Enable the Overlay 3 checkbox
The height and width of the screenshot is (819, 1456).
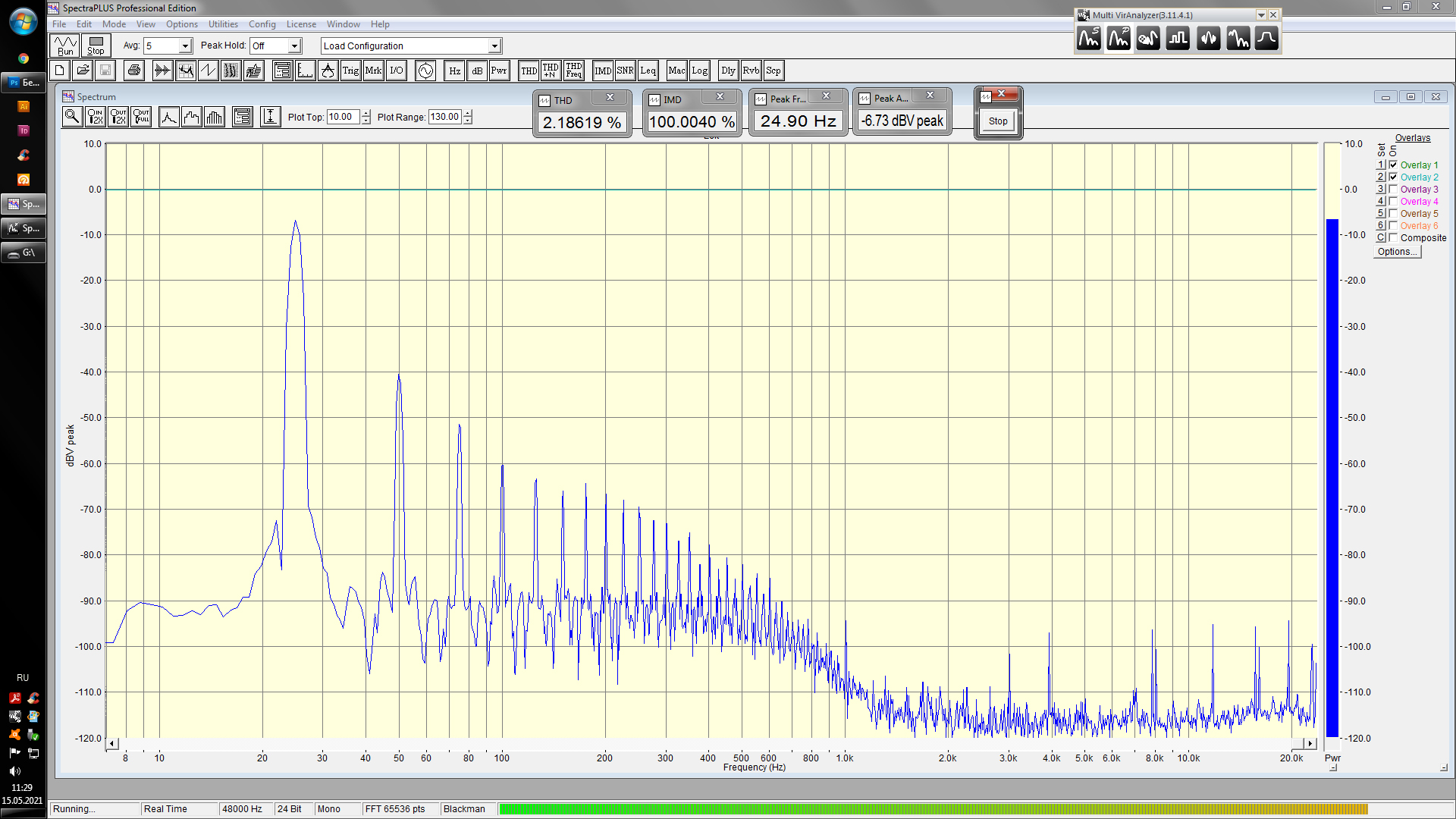1393,189
